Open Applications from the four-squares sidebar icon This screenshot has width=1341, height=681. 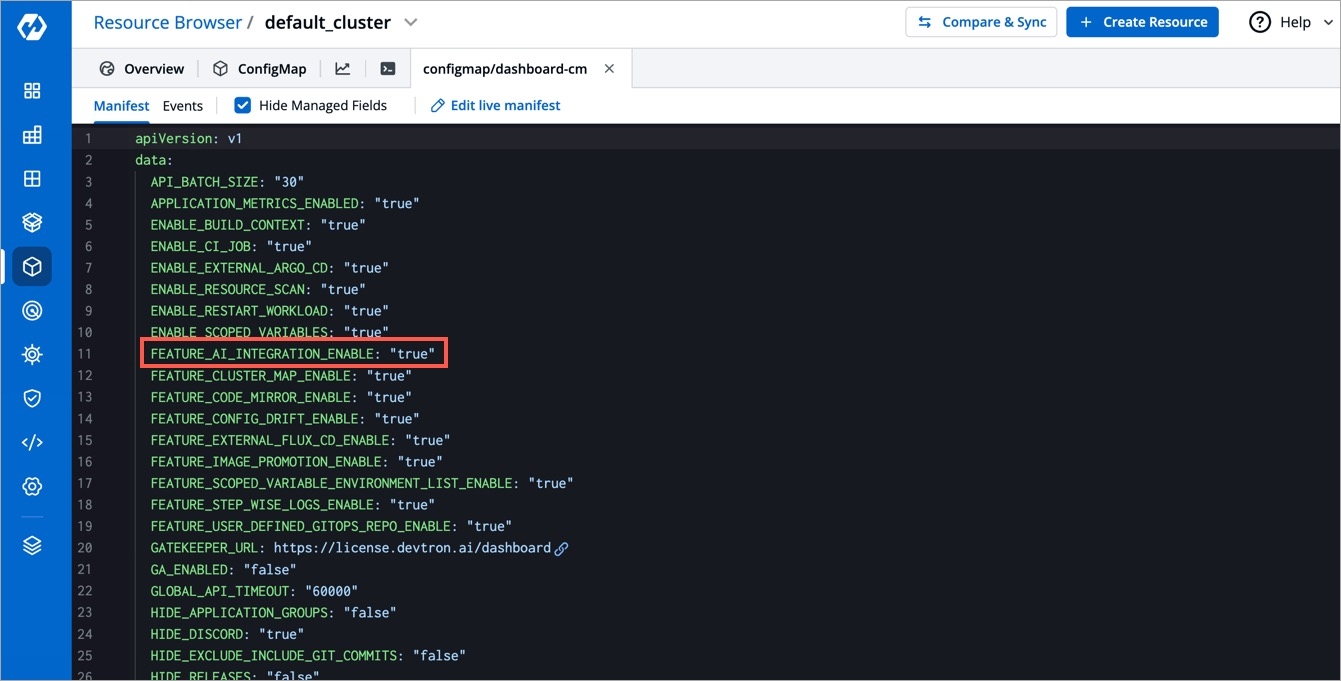tap(32, 91)
